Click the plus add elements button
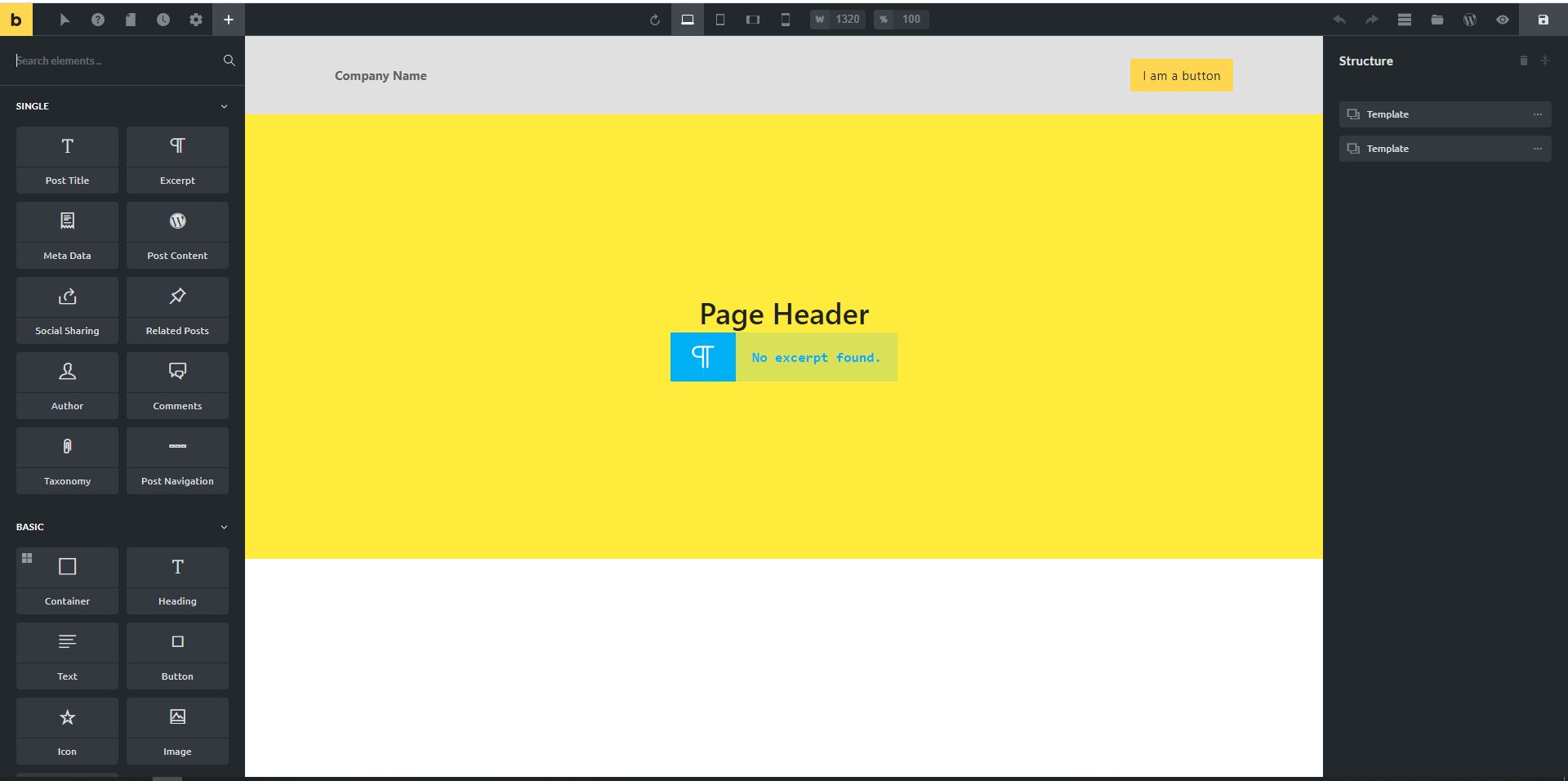Image resolution: width=1568 pixels, height=781 pixels. click(229, 20)
